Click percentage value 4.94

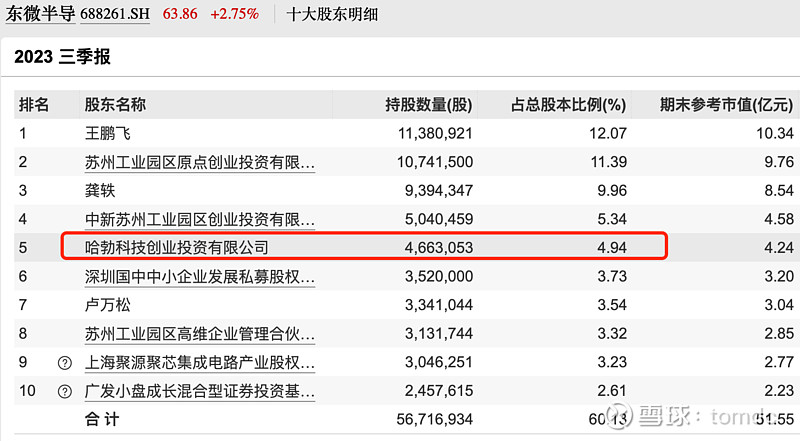(x=612, y=248)
